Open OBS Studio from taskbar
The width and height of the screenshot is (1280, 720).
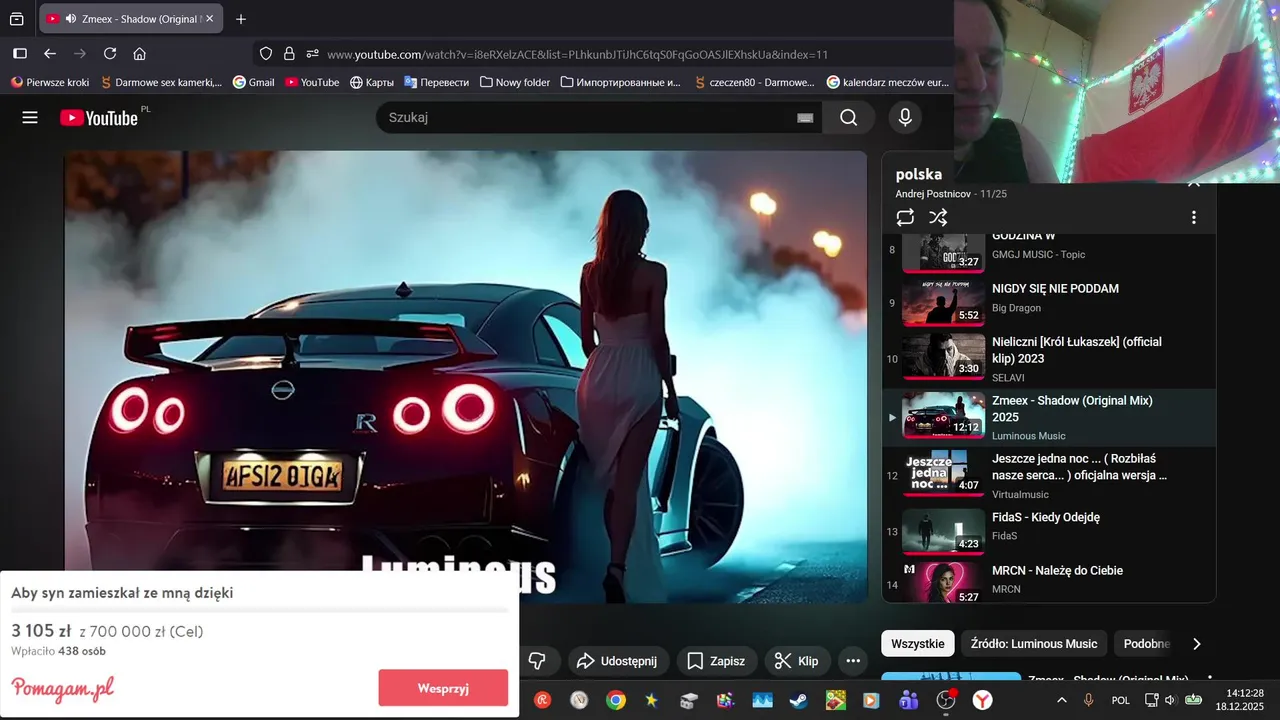tap(945, 700)
